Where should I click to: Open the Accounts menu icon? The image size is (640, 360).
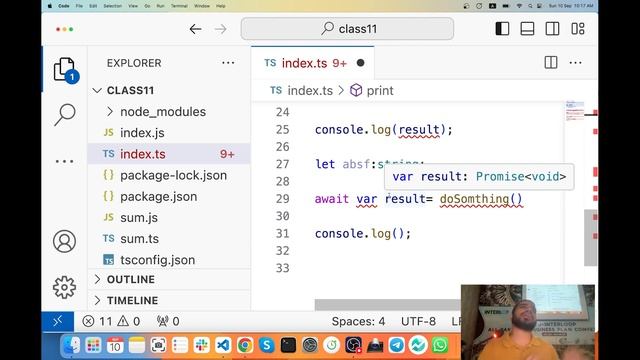(x=64, y=241)
